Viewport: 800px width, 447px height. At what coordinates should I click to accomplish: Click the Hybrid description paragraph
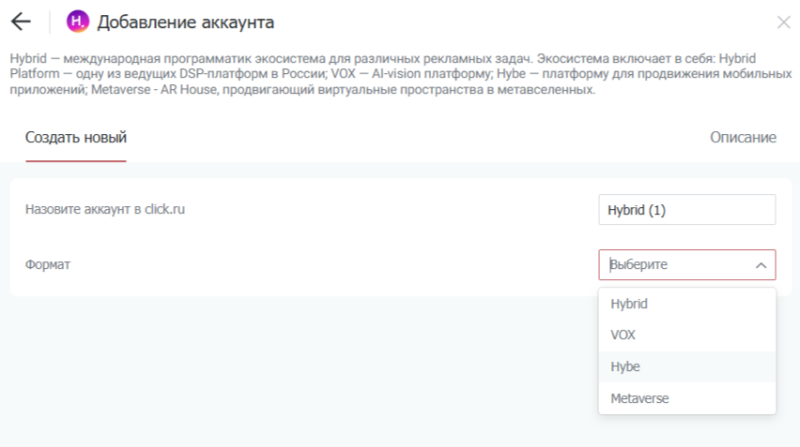pos(400,74)
